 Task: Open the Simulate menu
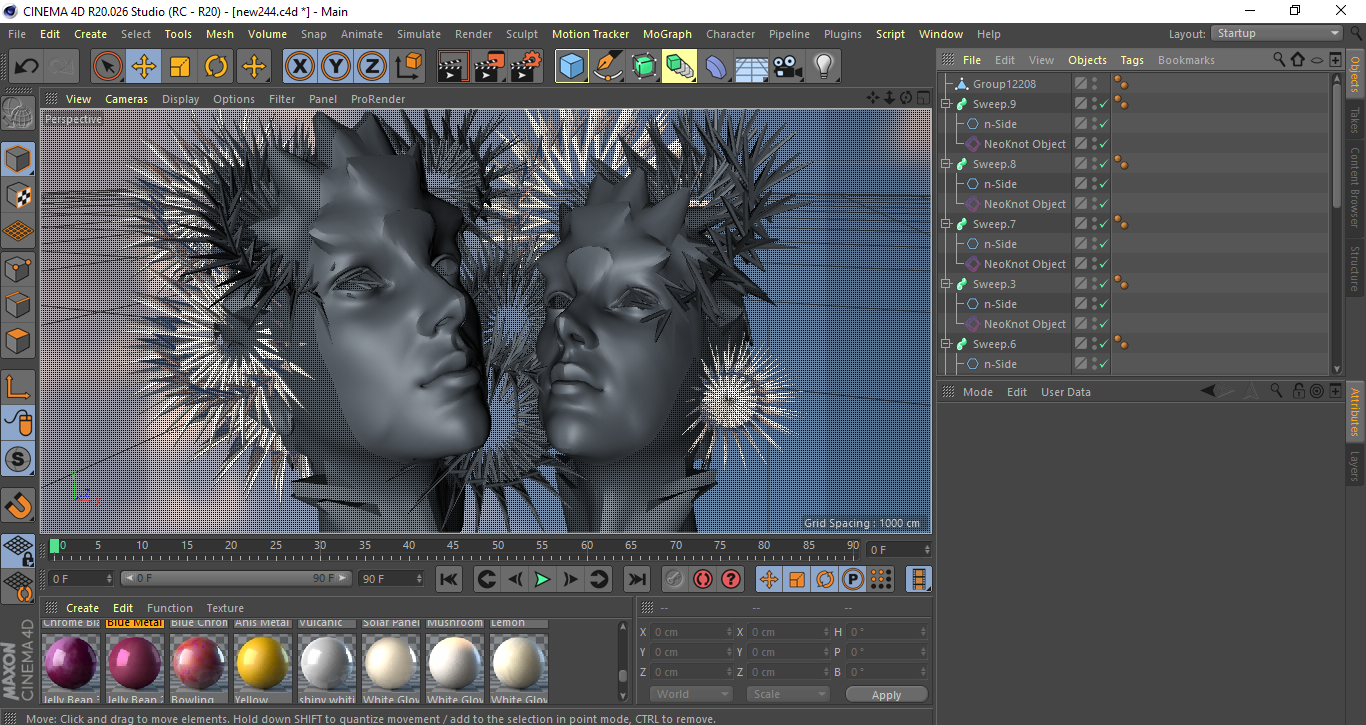[x=419, y=34]
